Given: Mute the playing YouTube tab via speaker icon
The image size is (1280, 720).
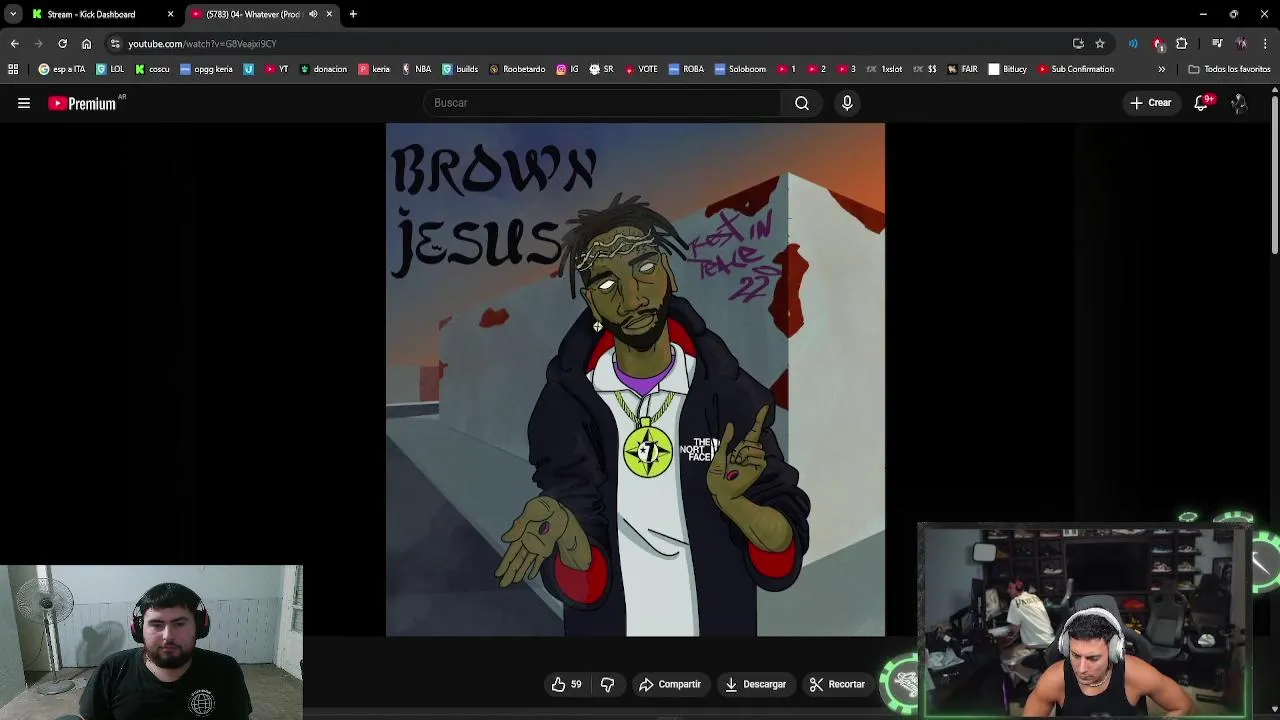Looking at the screenshot, I should pos(313,14).
